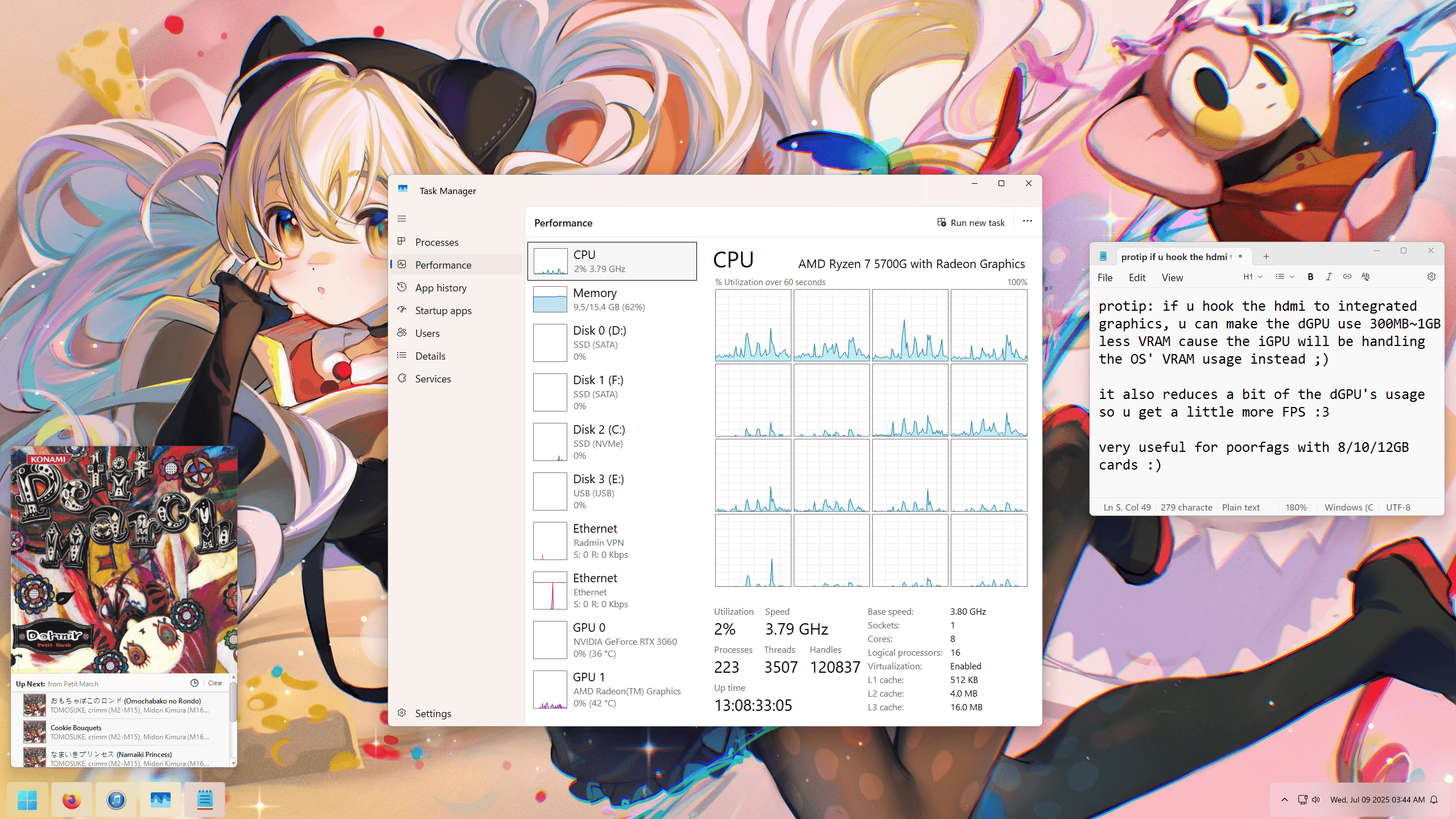Viewport: 1456px width, 819px height.
Task: Click the Petit March album artwork
Action: coord(124,559)
